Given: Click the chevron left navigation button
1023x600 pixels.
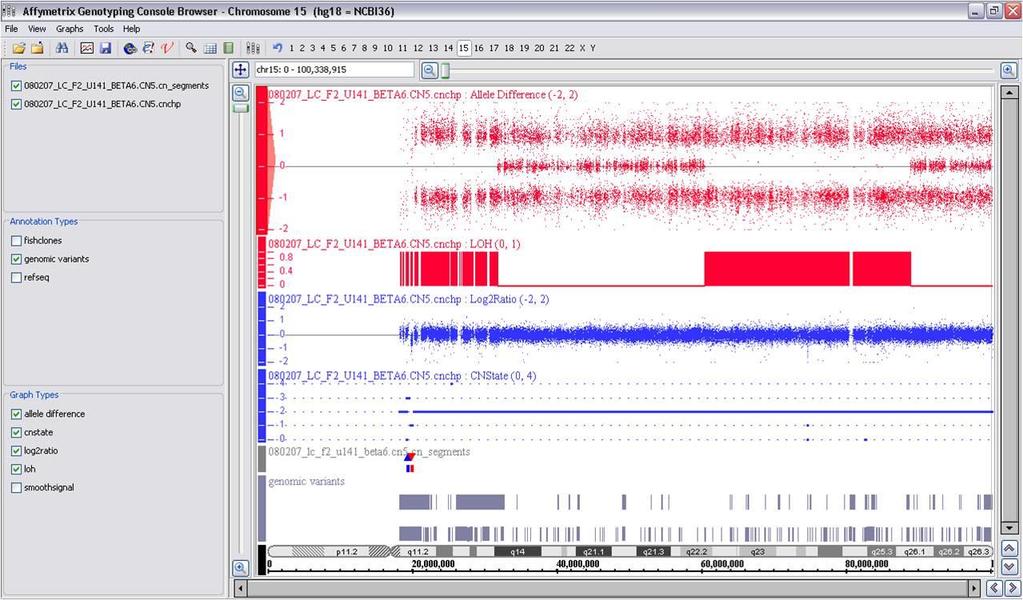Looking at the screenshot, I should [x=994, y=588].
